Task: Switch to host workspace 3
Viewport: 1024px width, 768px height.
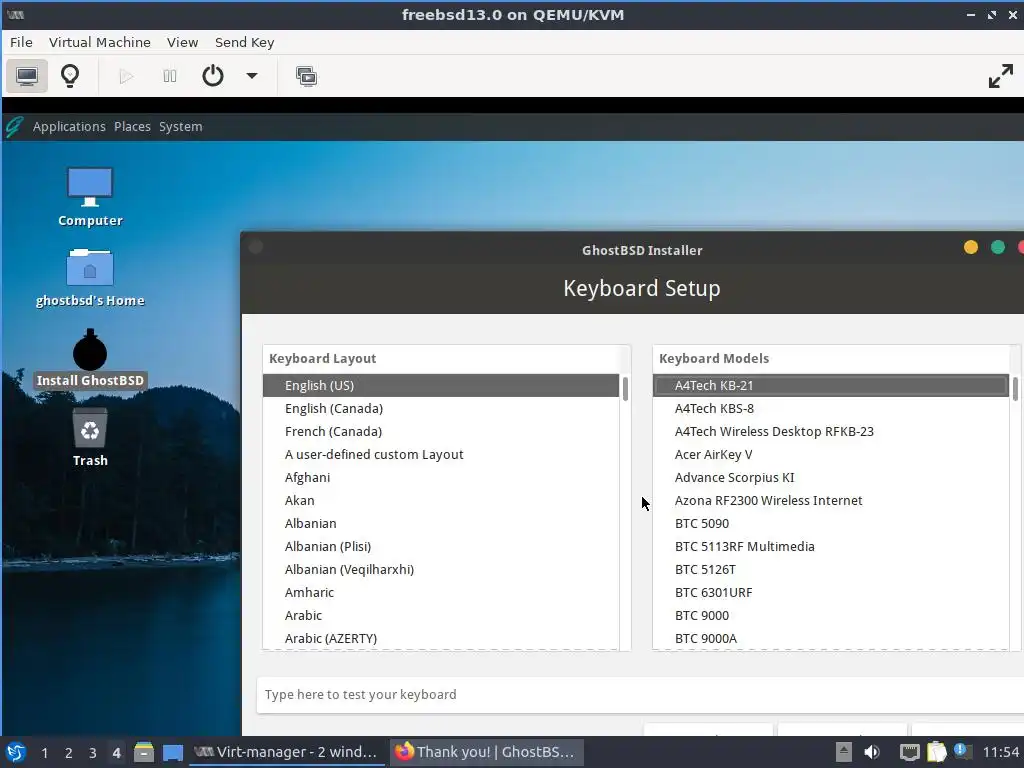Action: pos(93,753)
